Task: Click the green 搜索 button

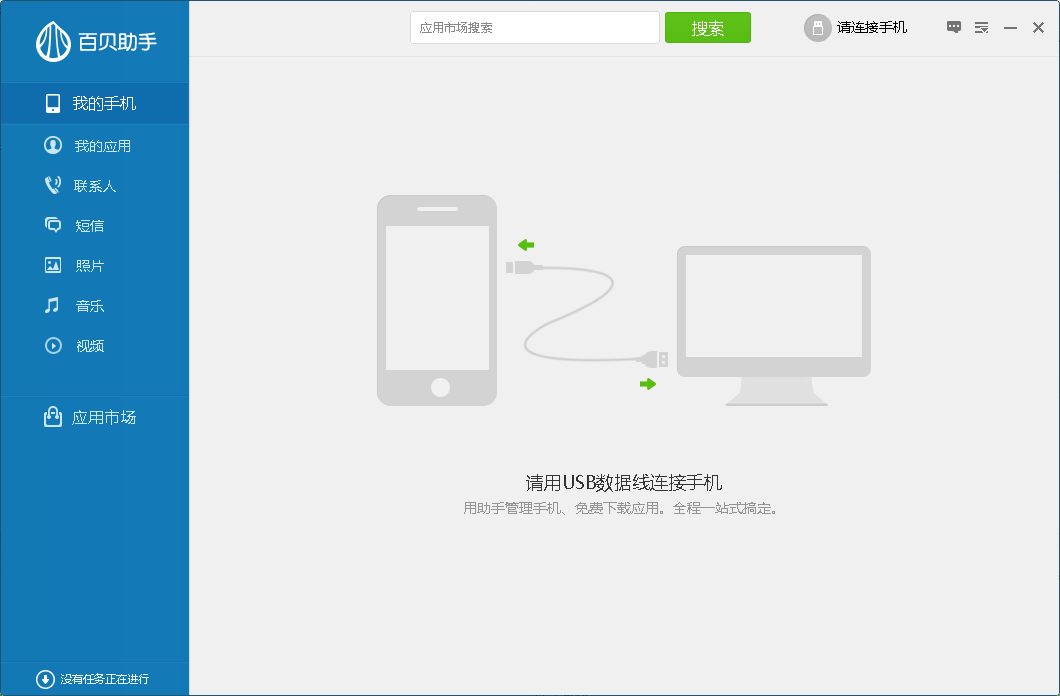Action: click(708, 28)
